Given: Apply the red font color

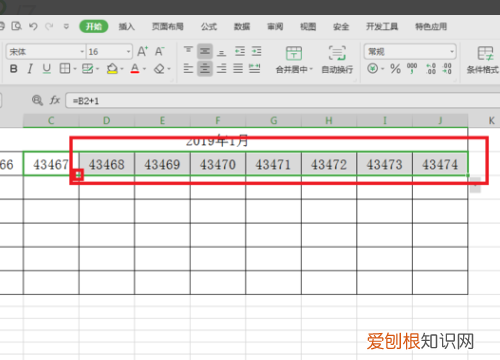Looking at the screenshot, I should (135, 69).
